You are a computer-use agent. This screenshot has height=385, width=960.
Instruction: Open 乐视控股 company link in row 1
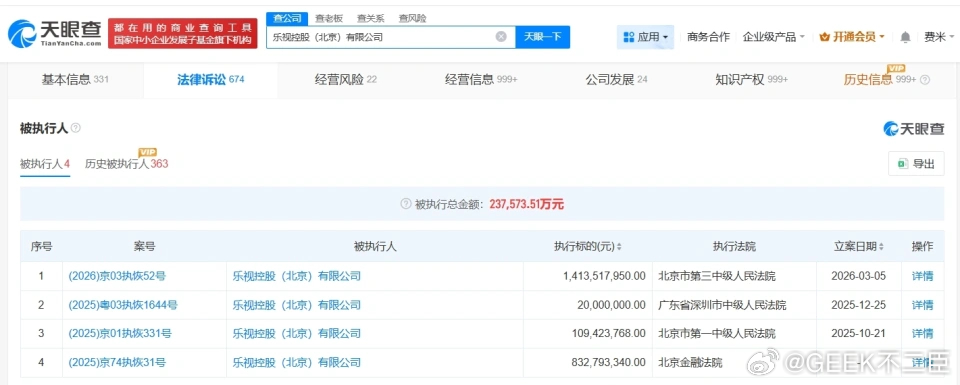(x=297, y=276)
